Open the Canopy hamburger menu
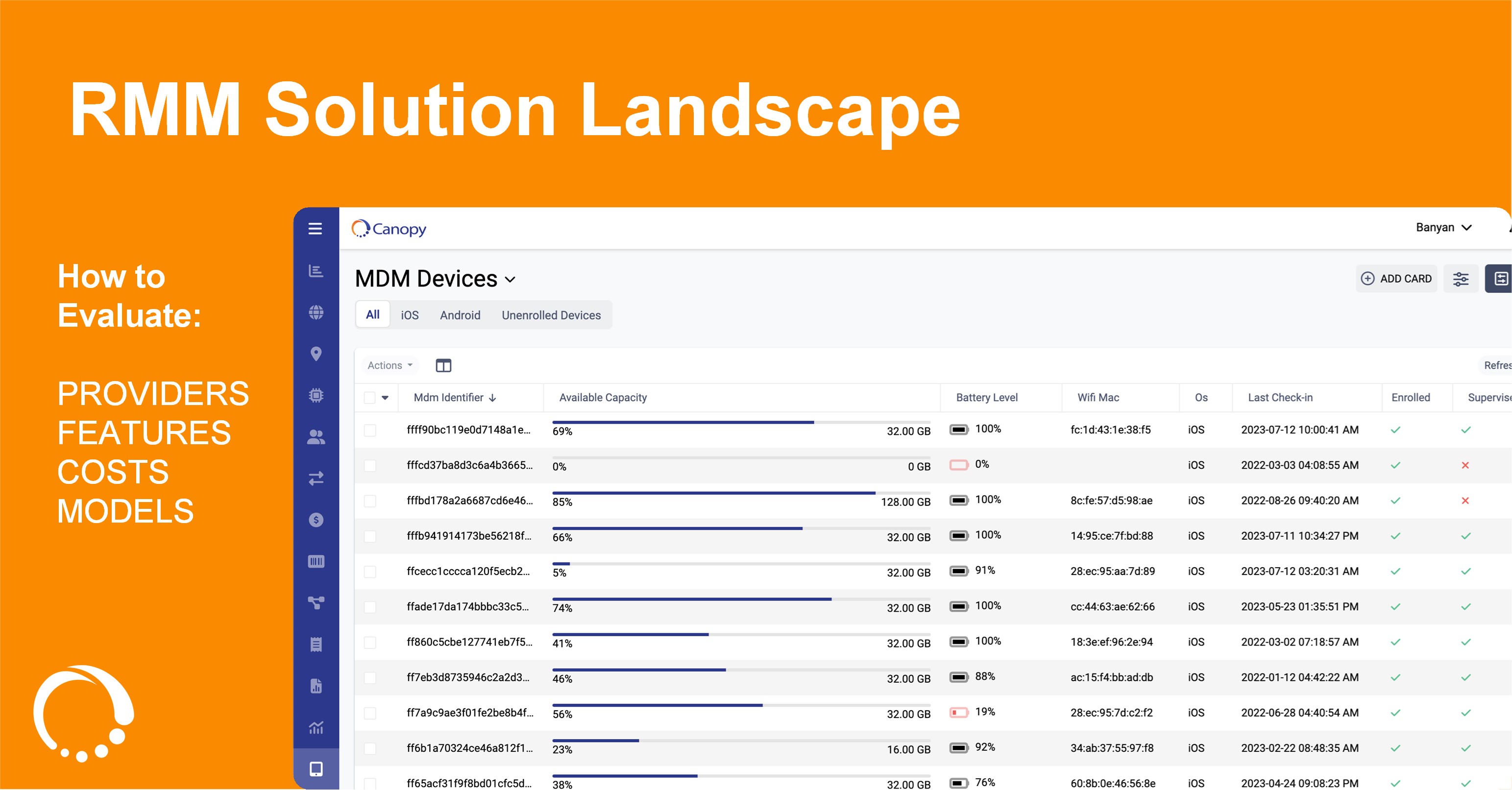 pyautogui.click(x=316, y=229)
